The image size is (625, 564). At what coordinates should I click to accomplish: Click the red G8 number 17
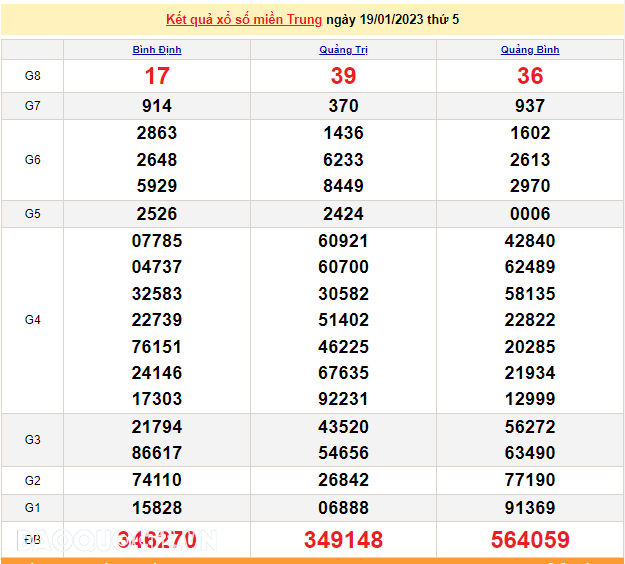click(157, 76)
